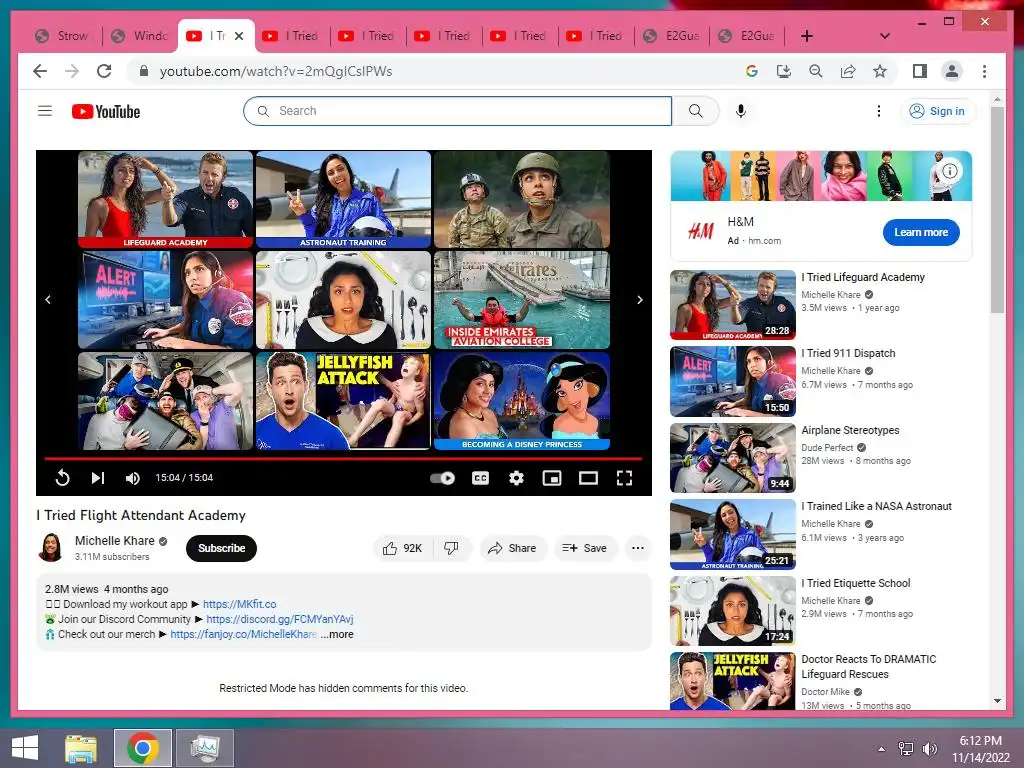Open YouTube settings three-dot menu

(878, 111)
